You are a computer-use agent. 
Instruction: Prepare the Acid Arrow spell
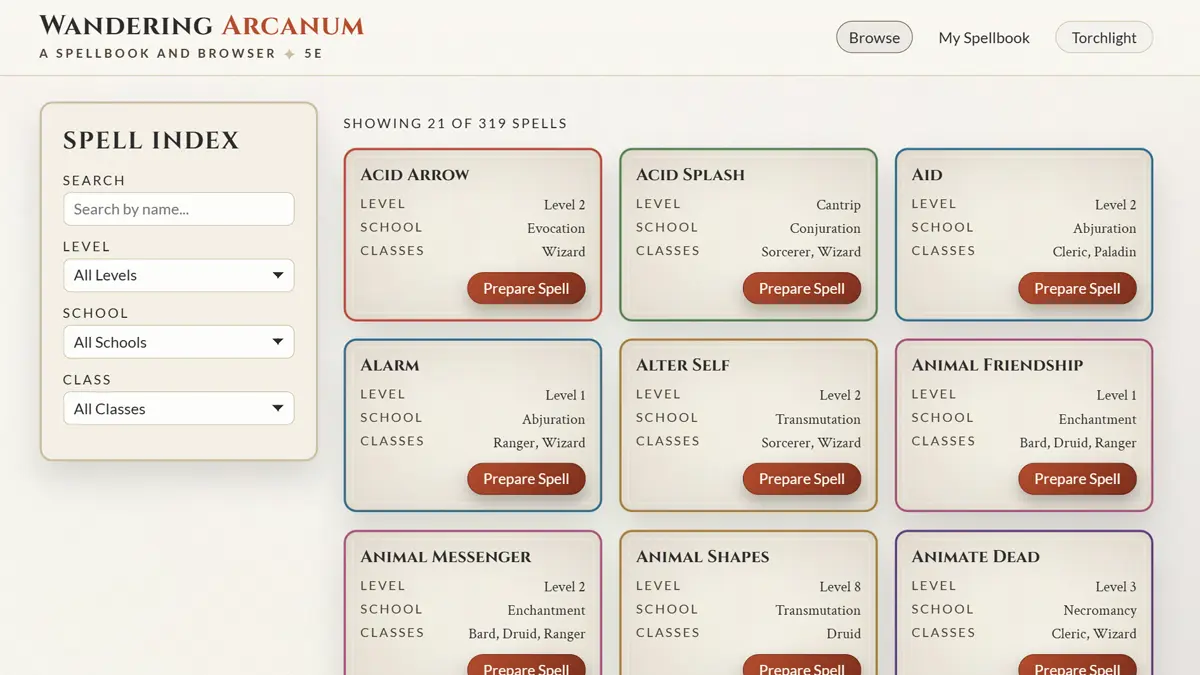[x=526, y=288]
